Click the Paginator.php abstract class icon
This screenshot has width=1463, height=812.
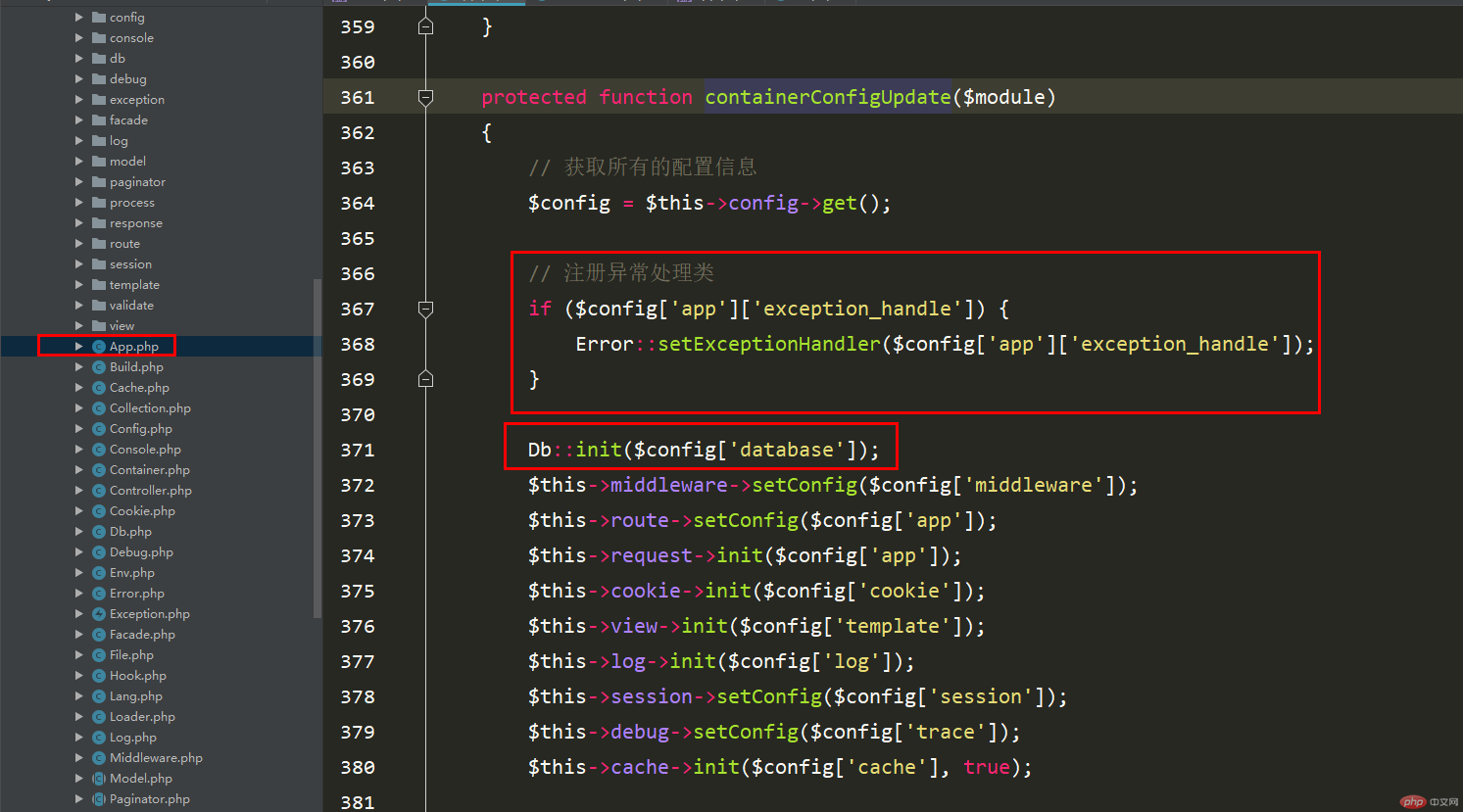tap(99, 798)
